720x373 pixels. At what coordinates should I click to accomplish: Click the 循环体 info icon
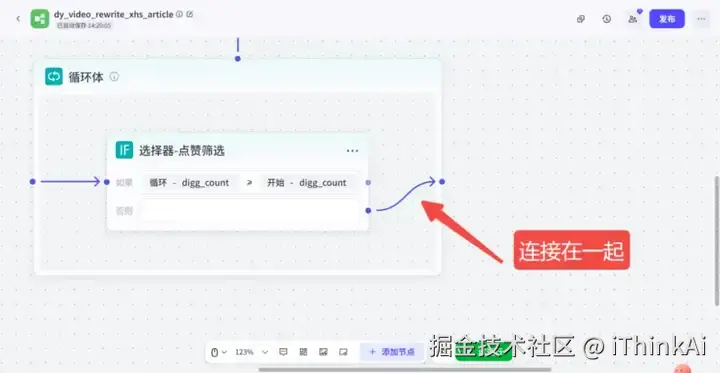pos(114,77)
